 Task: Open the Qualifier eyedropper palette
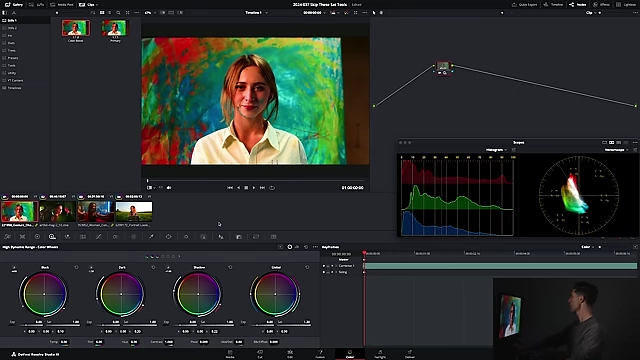coord(151,237)
